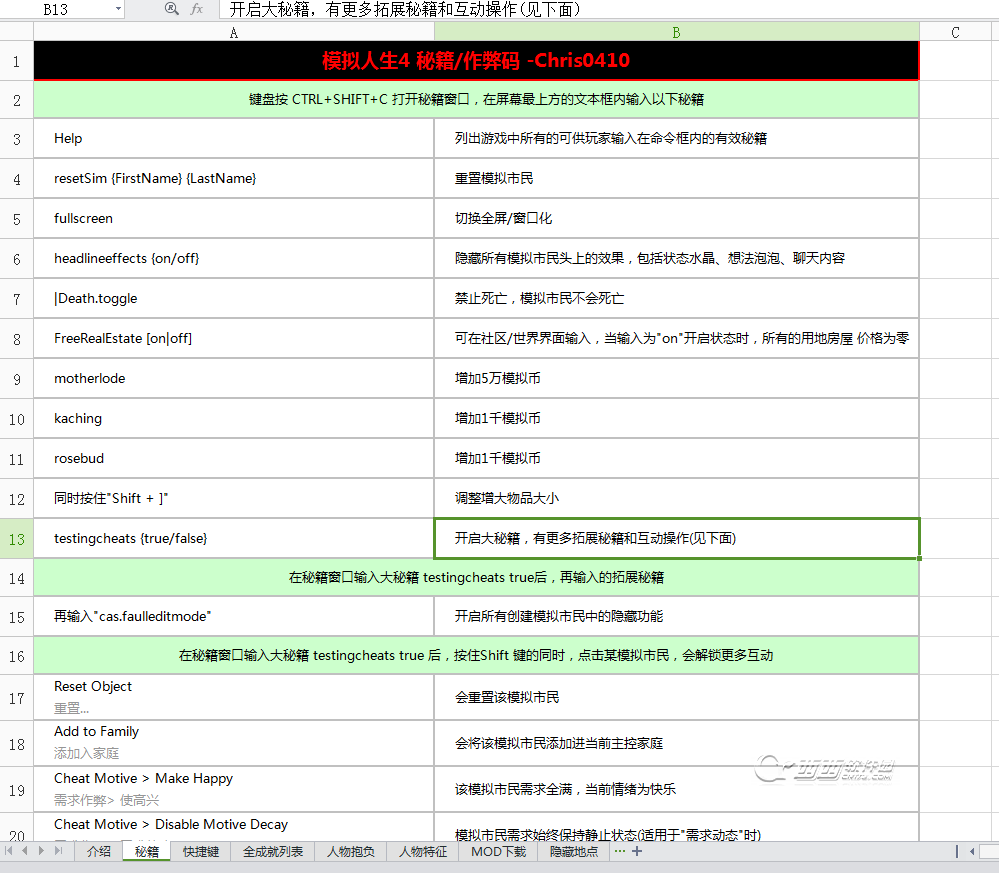The image size is (999, 873).
Task: Select the cell 开启所有创建模拟市民中的隐藏功能
Action: click(x=677, y=616)
